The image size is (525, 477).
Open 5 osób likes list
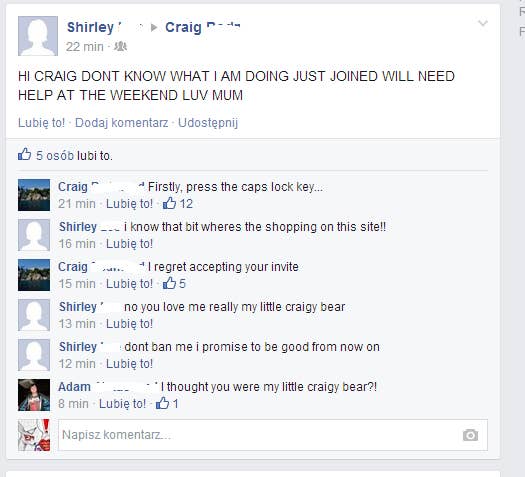click(55, 156)
